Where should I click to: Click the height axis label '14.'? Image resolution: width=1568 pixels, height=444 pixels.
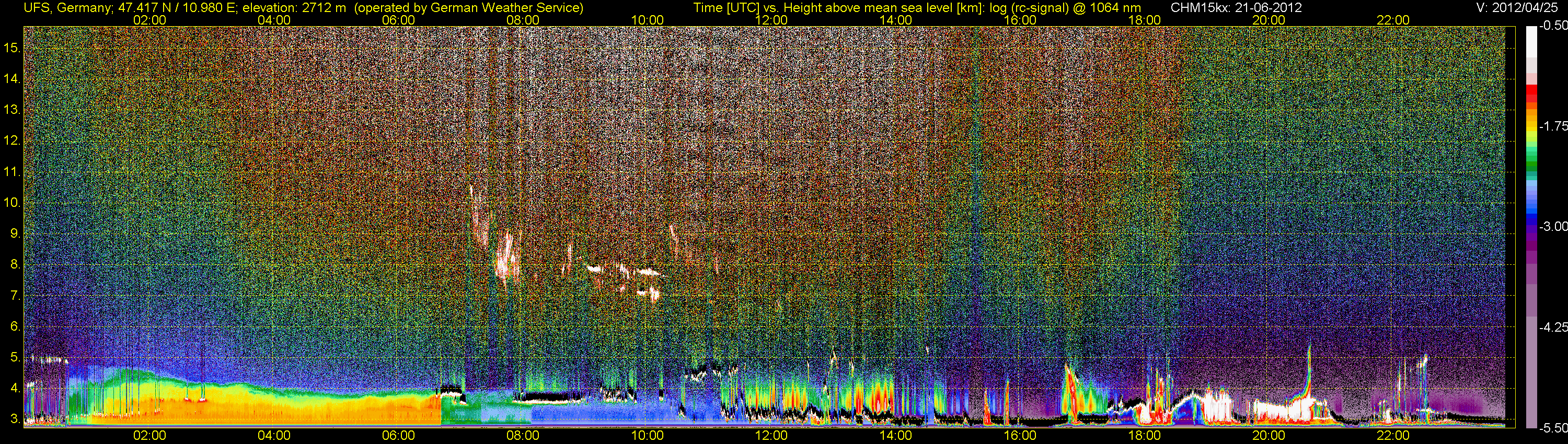pyautogui.click(x=13, y=79)
